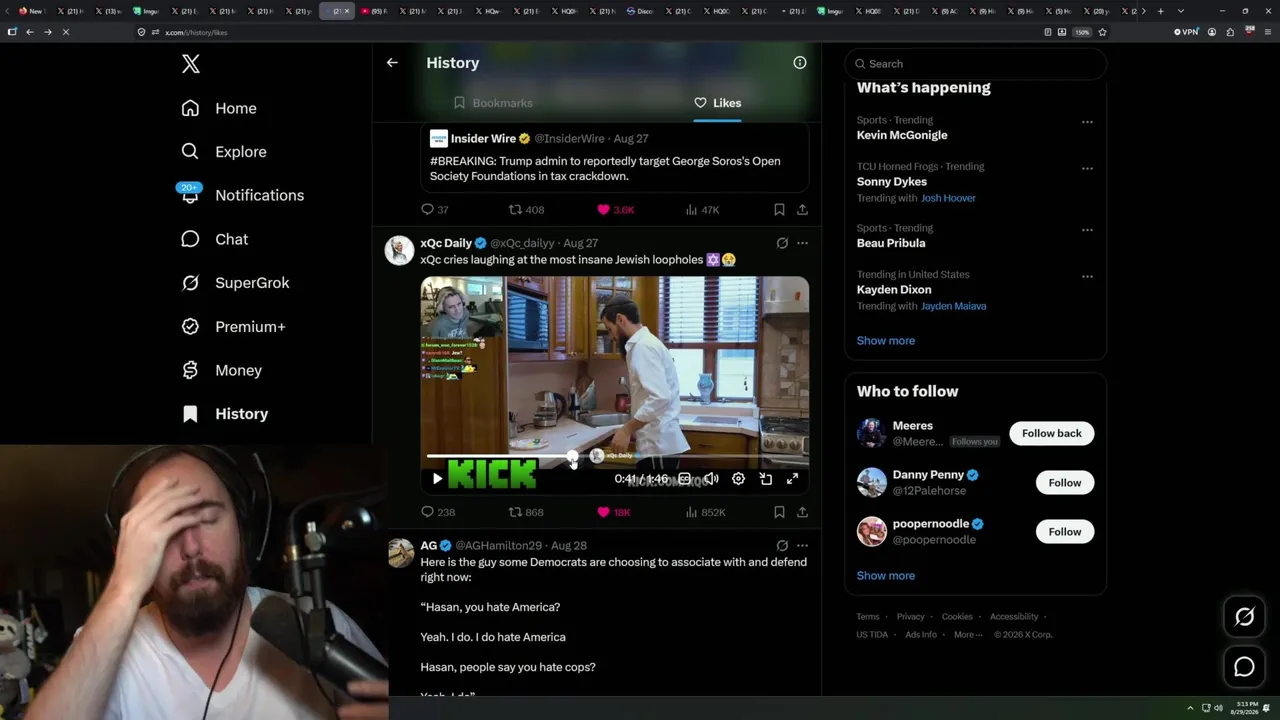This screenshot has width=1280, height=720.
Task: Bookmark this page with the star icon
Action: (x=1102, y=32)
